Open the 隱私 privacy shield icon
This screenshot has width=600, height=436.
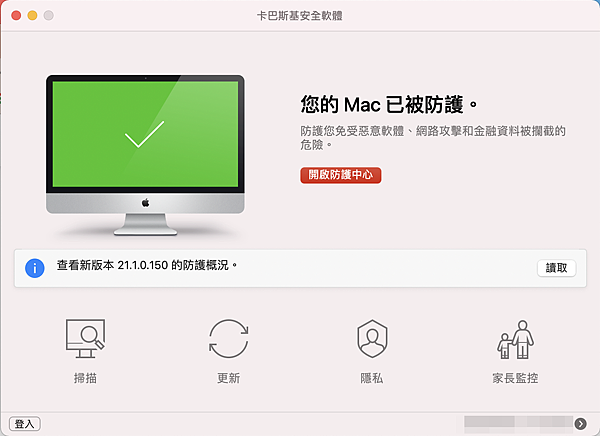pos(372,339)
